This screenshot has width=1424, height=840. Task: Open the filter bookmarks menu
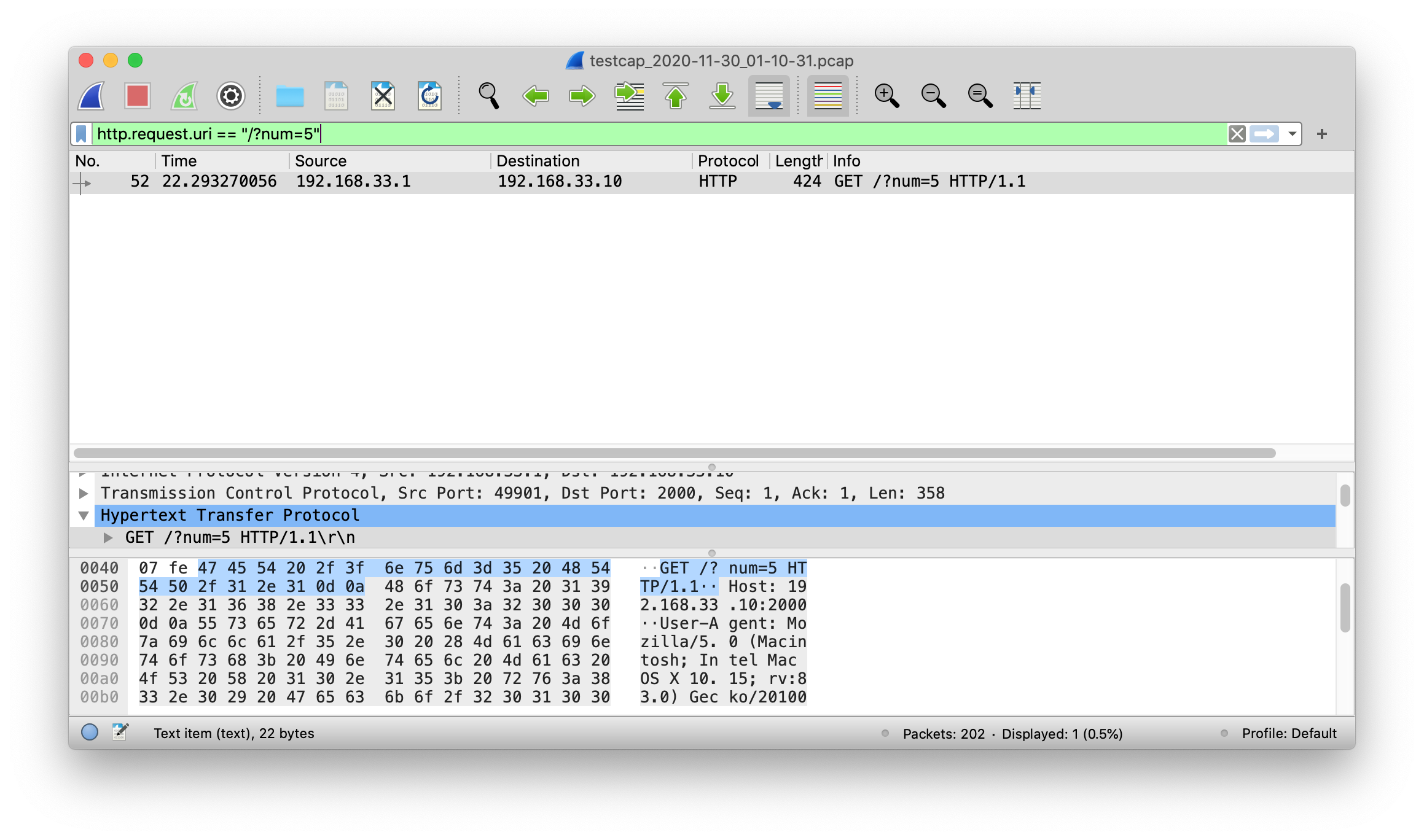pyautogui.click(x=82, y=134)
